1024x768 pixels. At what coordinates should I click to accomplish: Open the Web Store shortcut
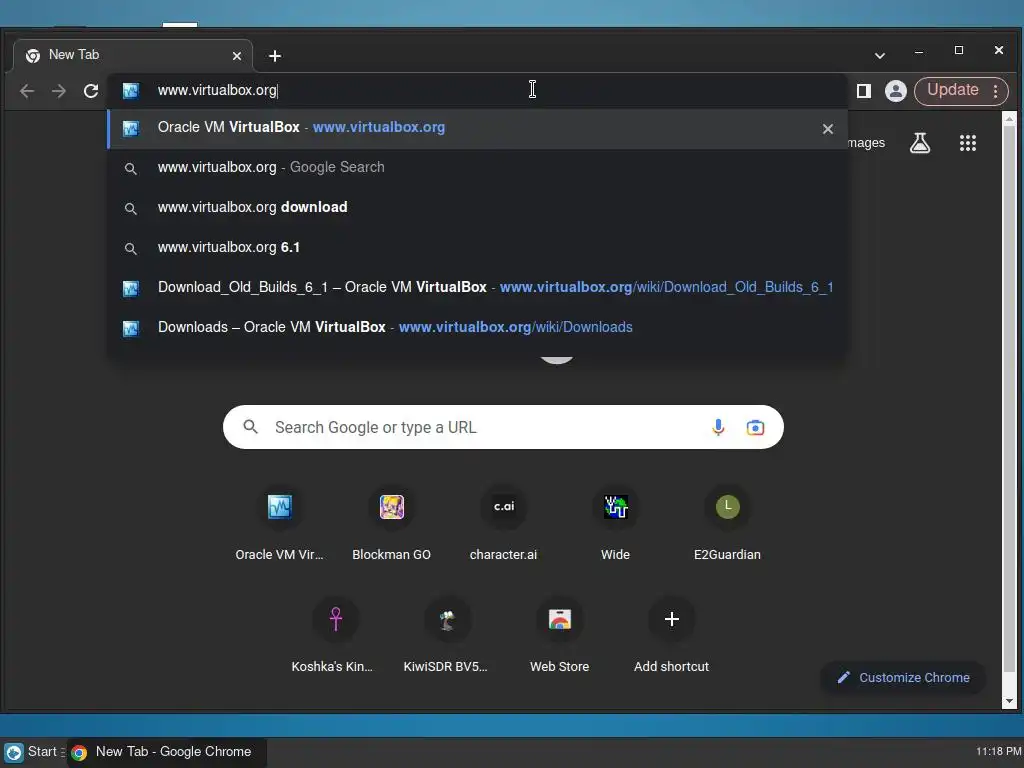560,637
